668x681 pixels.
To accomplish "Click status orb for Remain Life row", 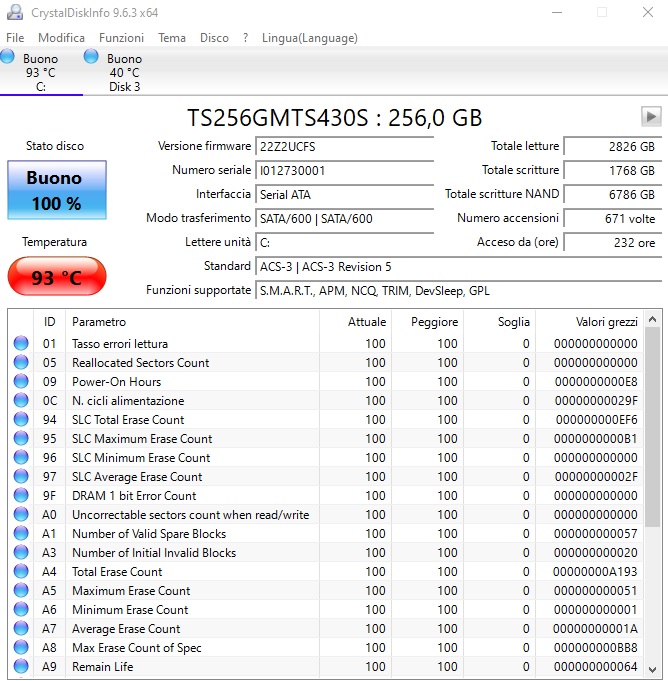I will pos(21,666).
